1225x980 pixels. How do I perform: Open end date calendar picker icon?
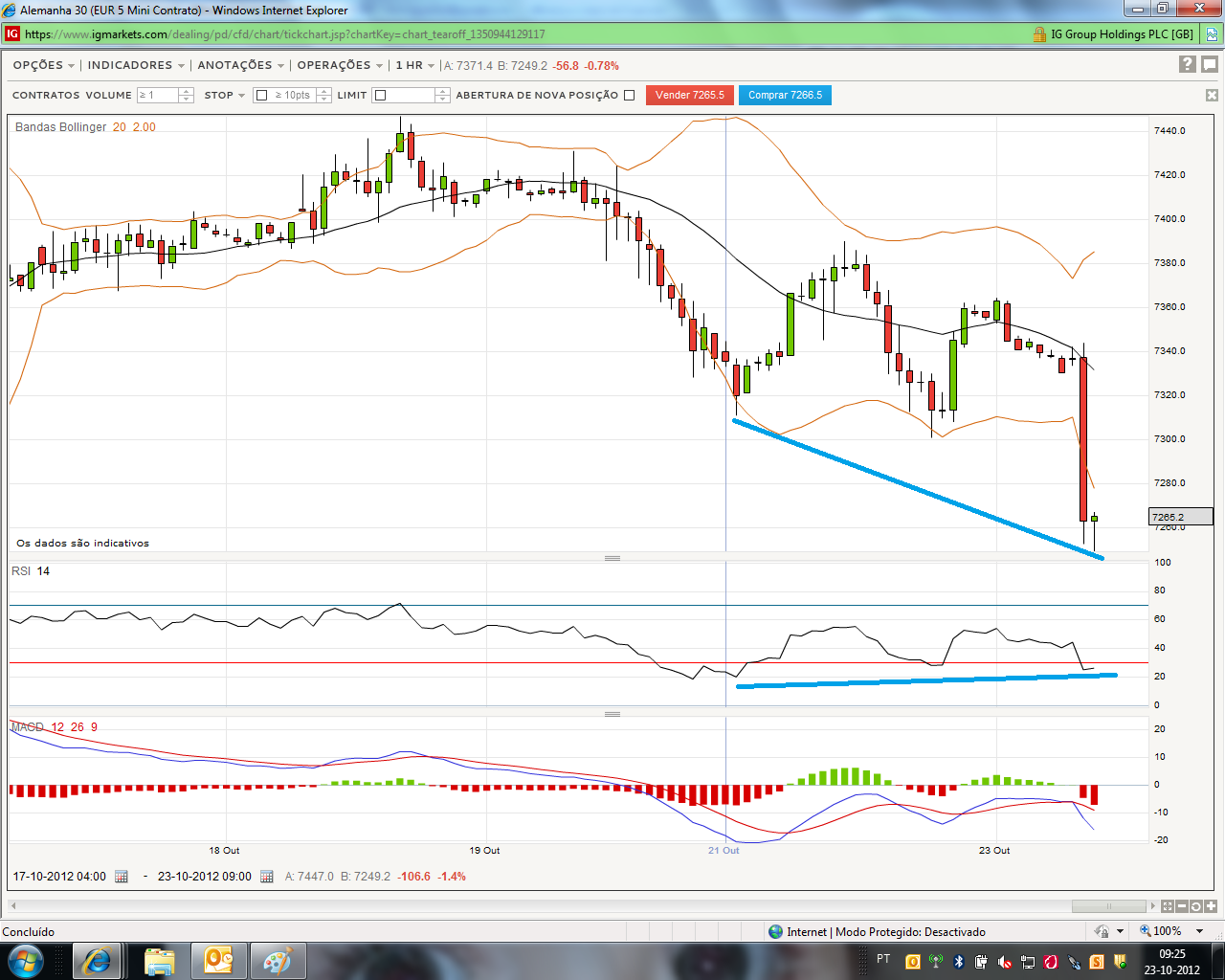pyautogui.click(x=267, y=876)
